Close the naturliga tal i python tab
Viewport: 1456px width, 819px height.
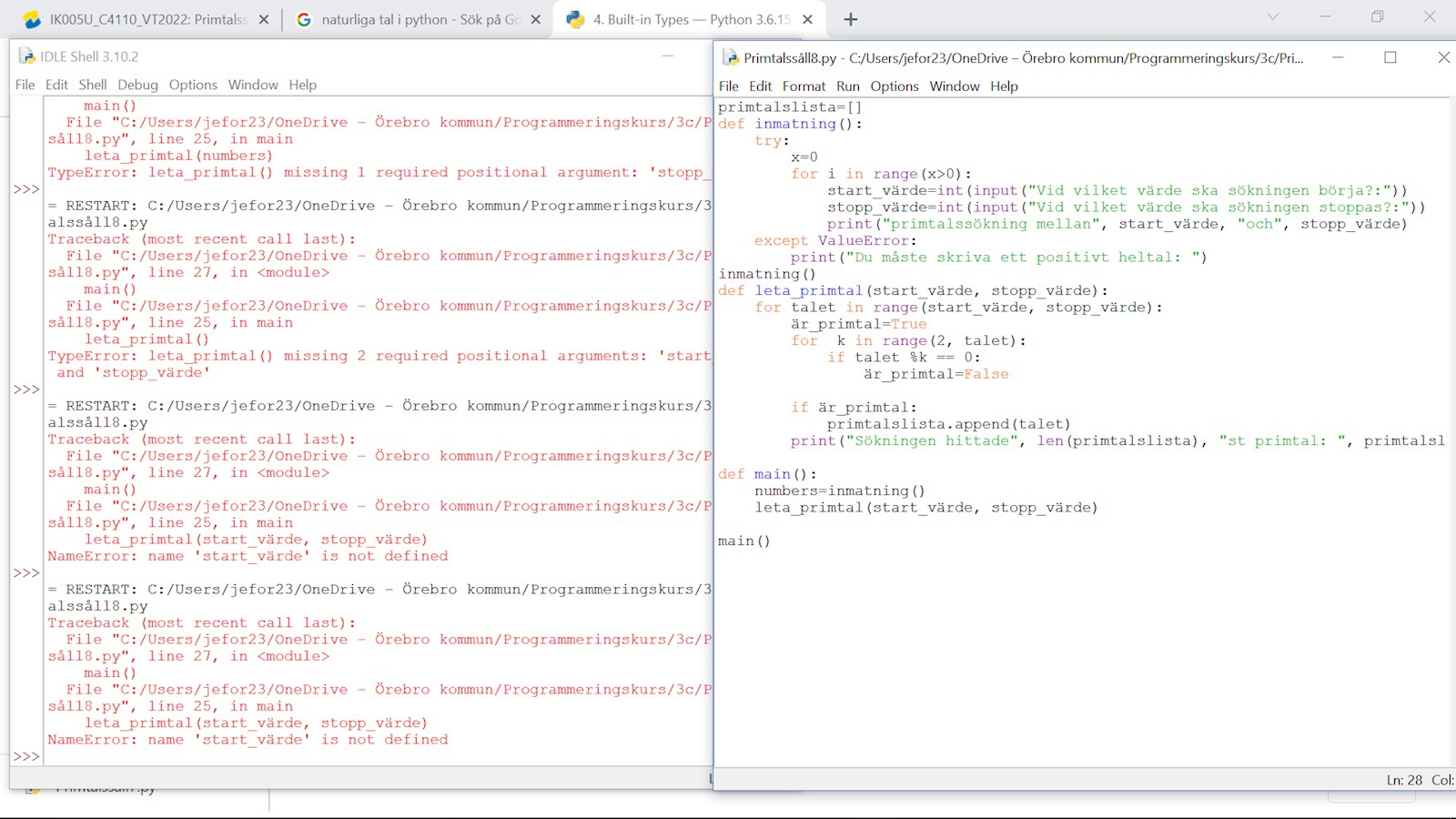[533, 18]
